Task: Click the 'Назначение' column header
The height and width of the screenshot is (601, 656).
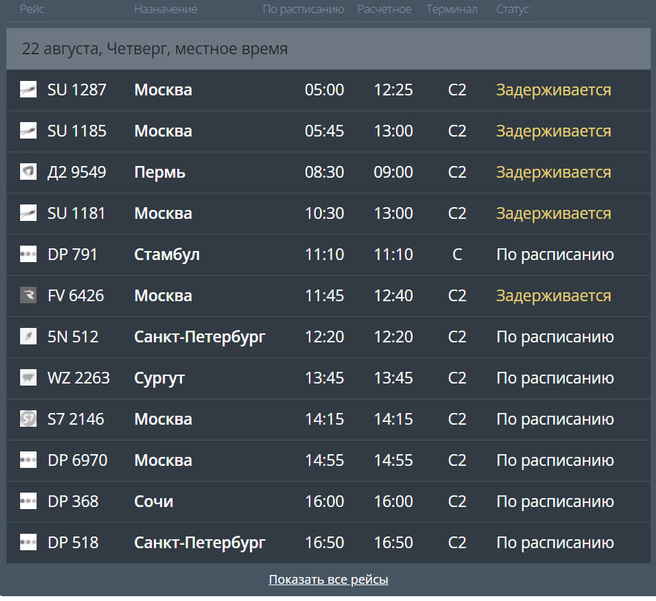Action: click(165, 9)
